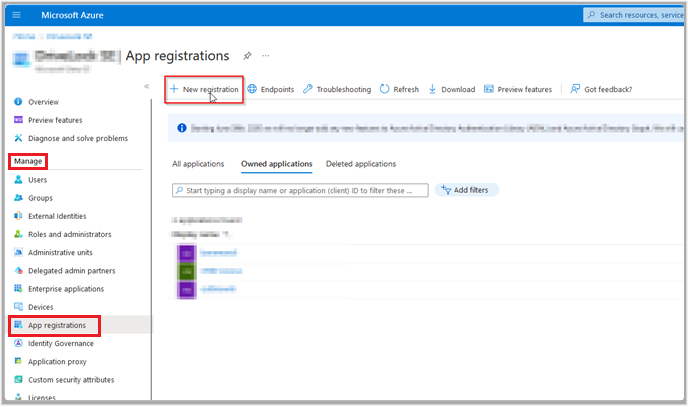Open Roles and administrators

point(69,234)
